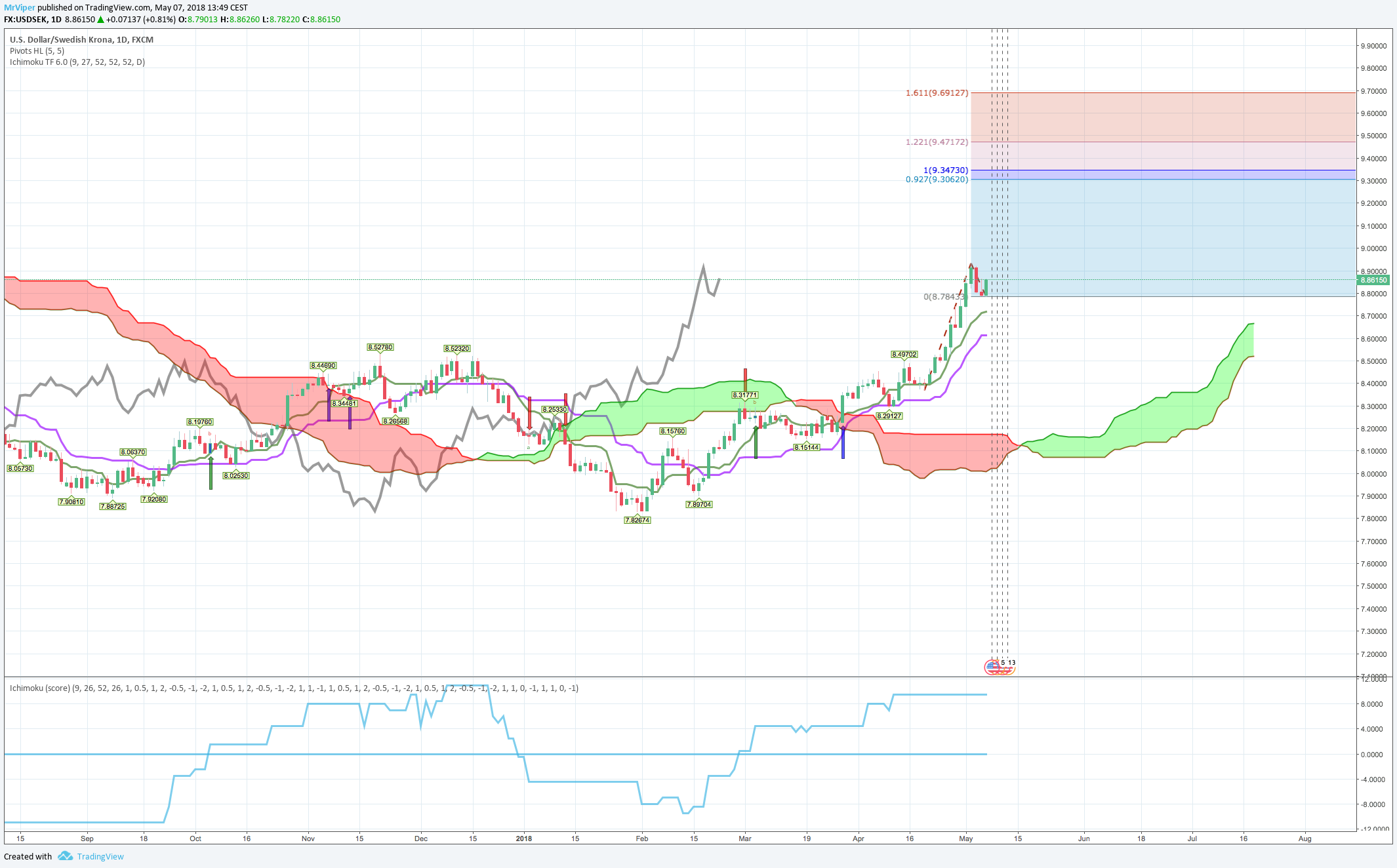The height and width of the screenshot is (868, 1397).
Task: Select the FX:USDSEK, 1D symbol text in header
Action: [32, 20]
